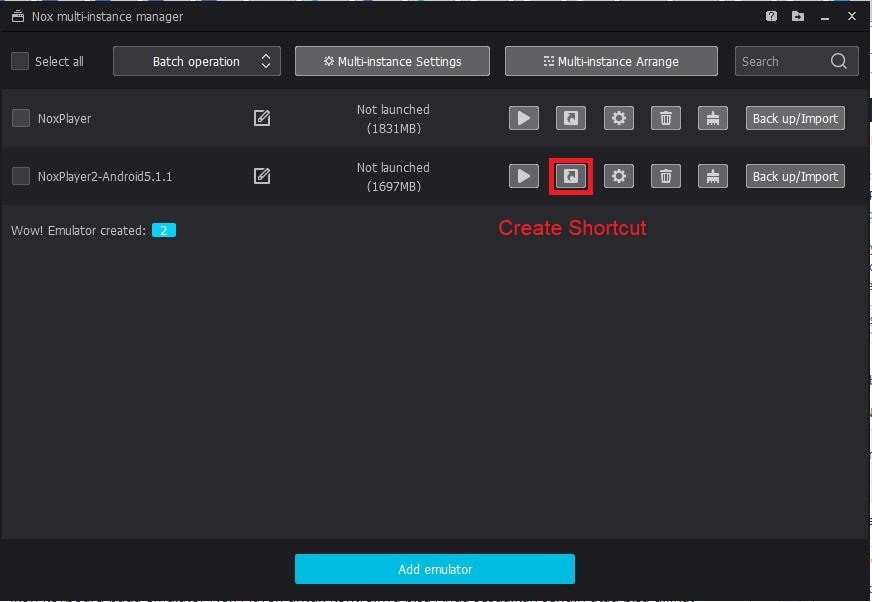Check the Select all checkbox
This screenshot has width=872, height=602.
pyautogui.click(x=20, y=61)
